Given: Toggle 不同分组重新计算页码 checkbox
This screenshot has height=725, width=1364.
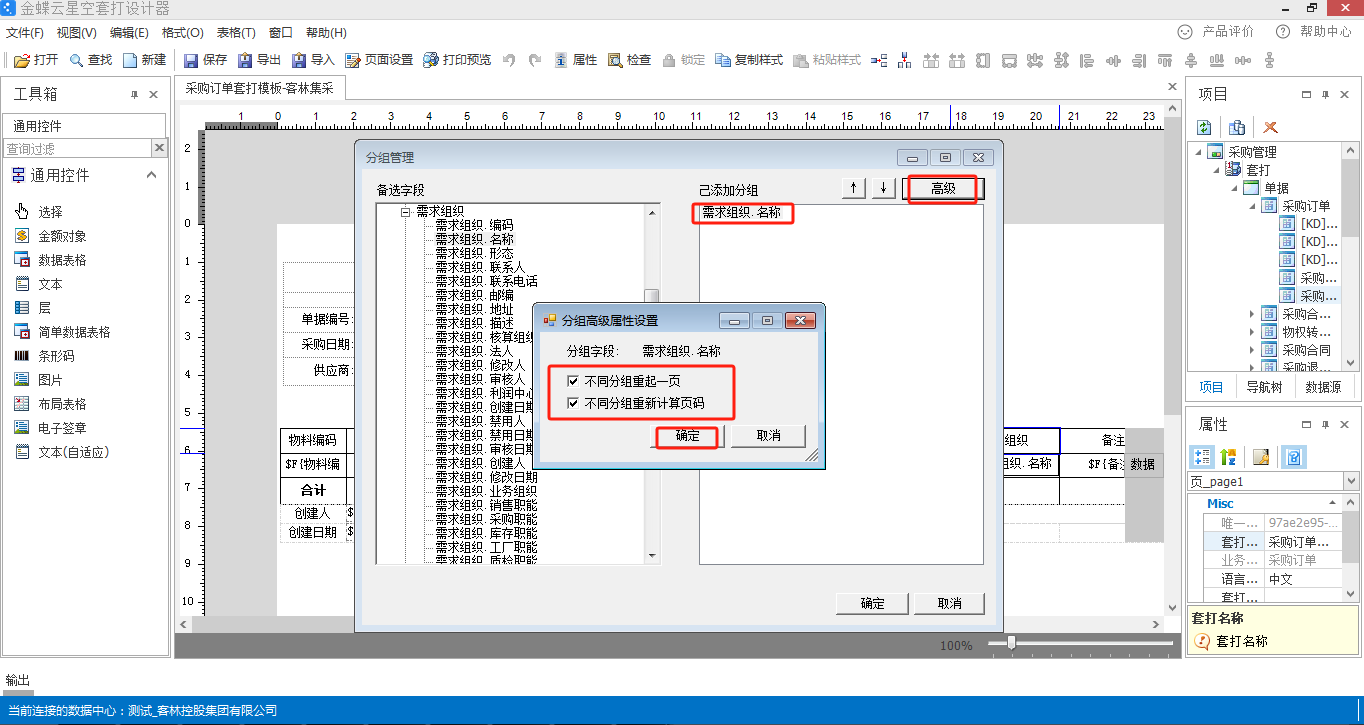Looking at the screenshot, I should click(573, 403).
